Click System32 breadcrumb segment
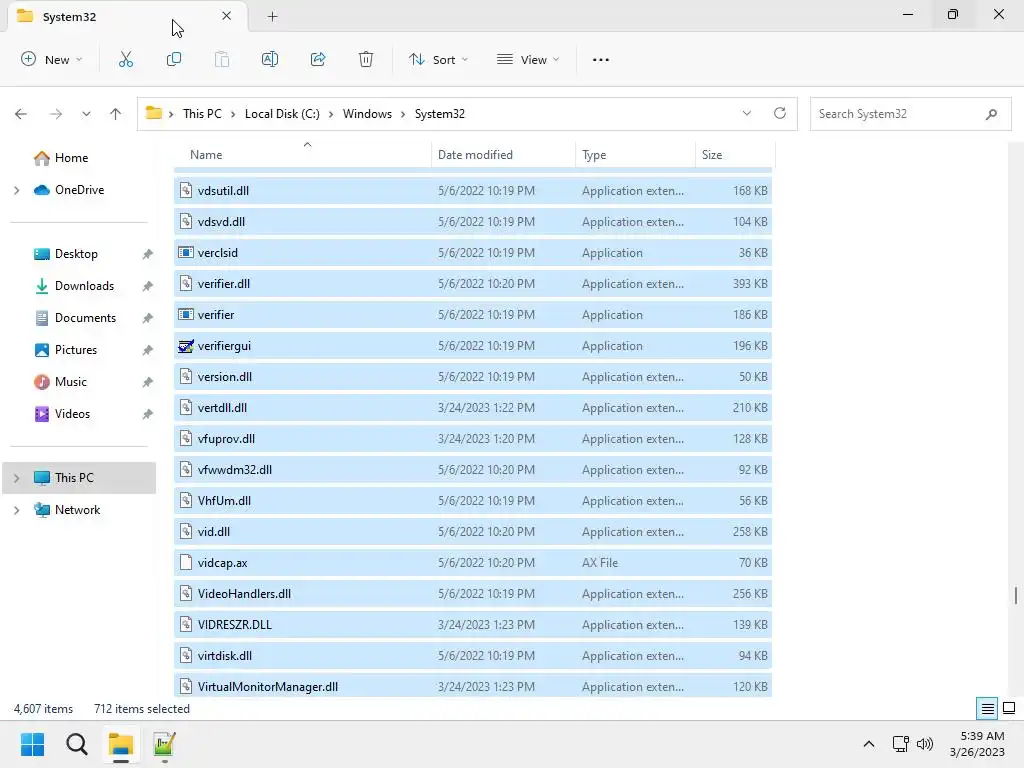 (440, 114)
